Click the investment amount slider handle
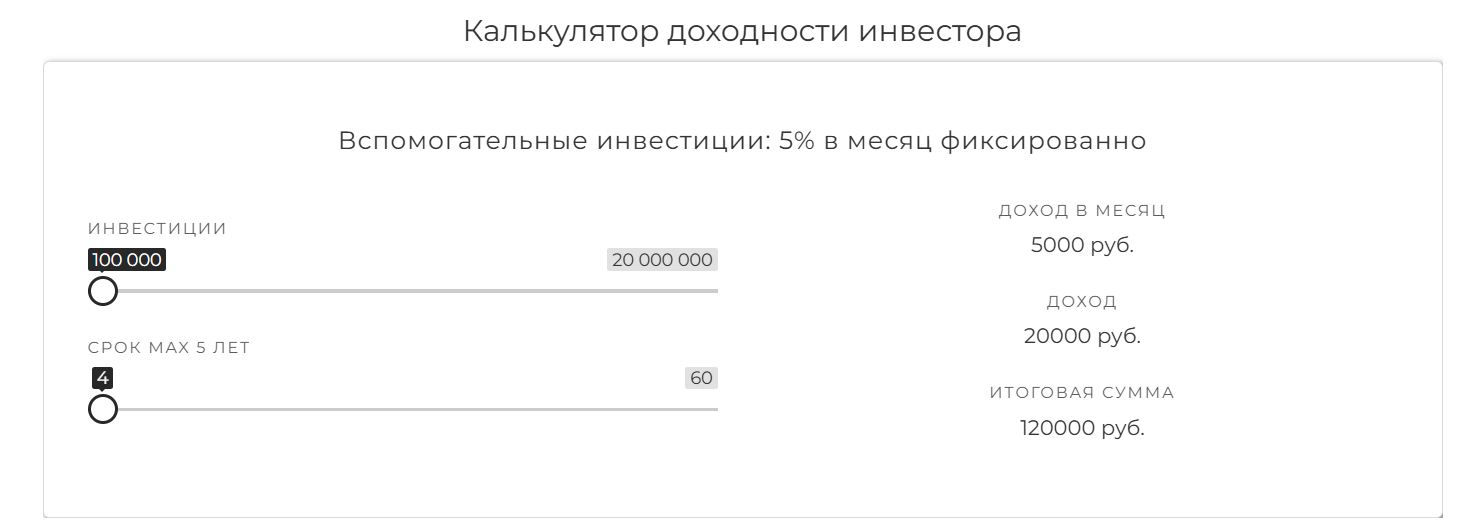 [103, 291]
